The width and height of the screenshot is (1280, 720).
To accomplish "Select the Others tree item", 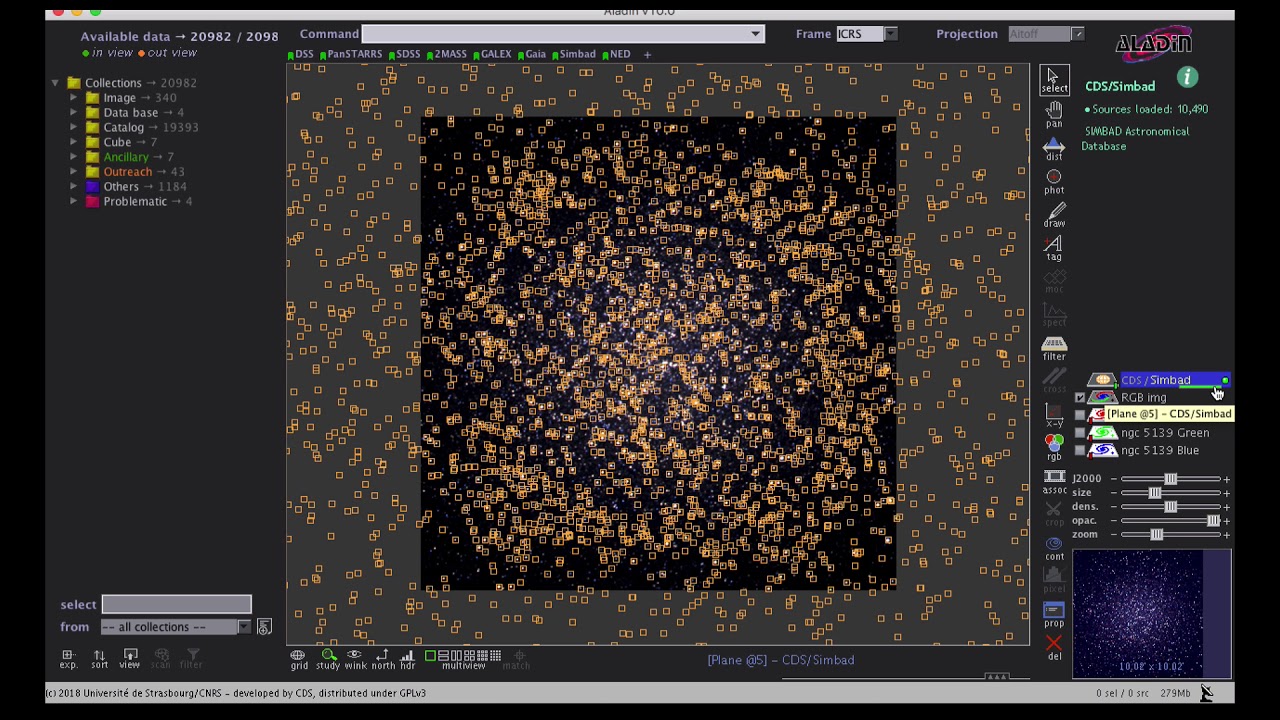I will [121, 186].
